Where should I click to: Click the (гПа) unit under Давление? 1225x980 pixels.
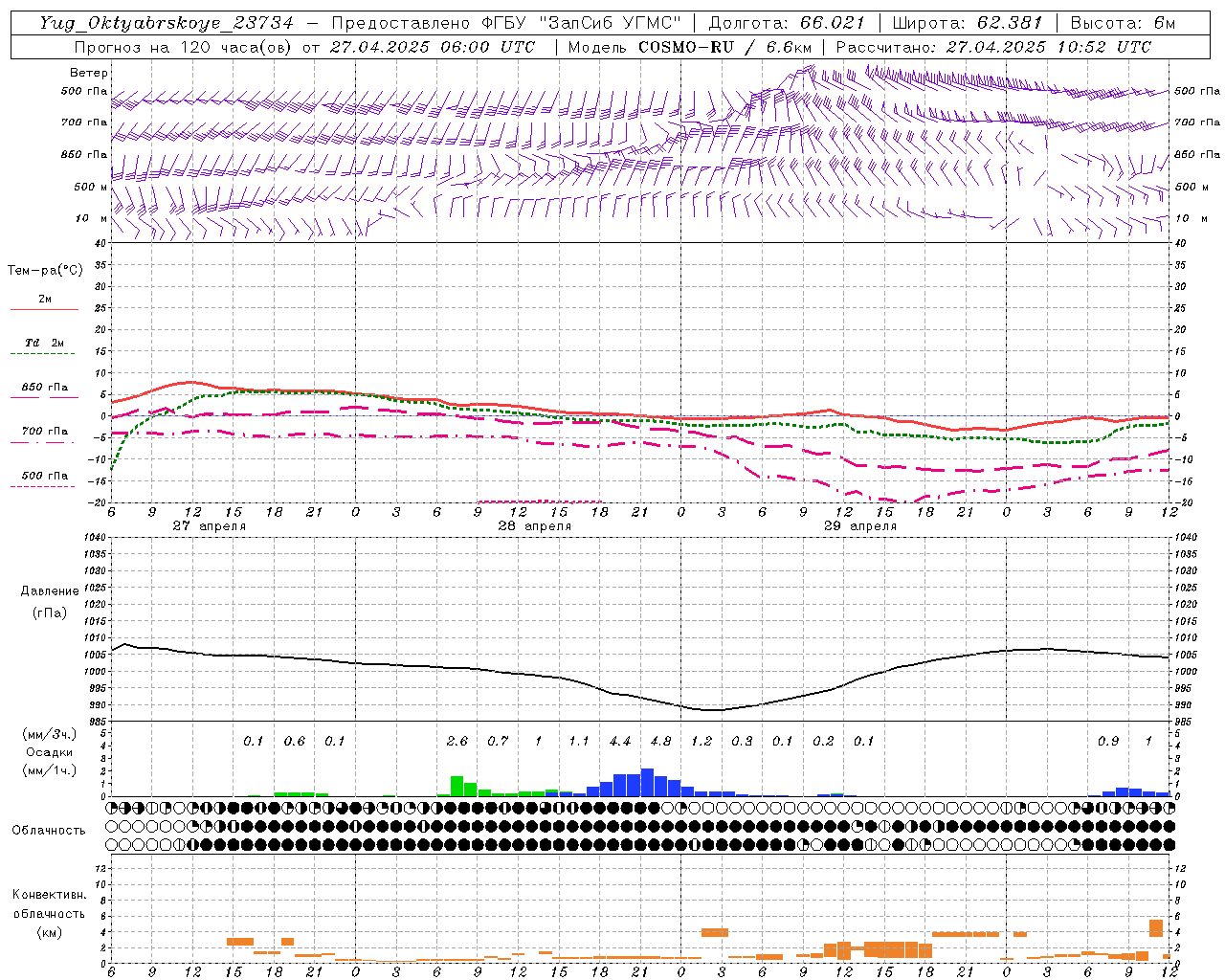[50, 612]
